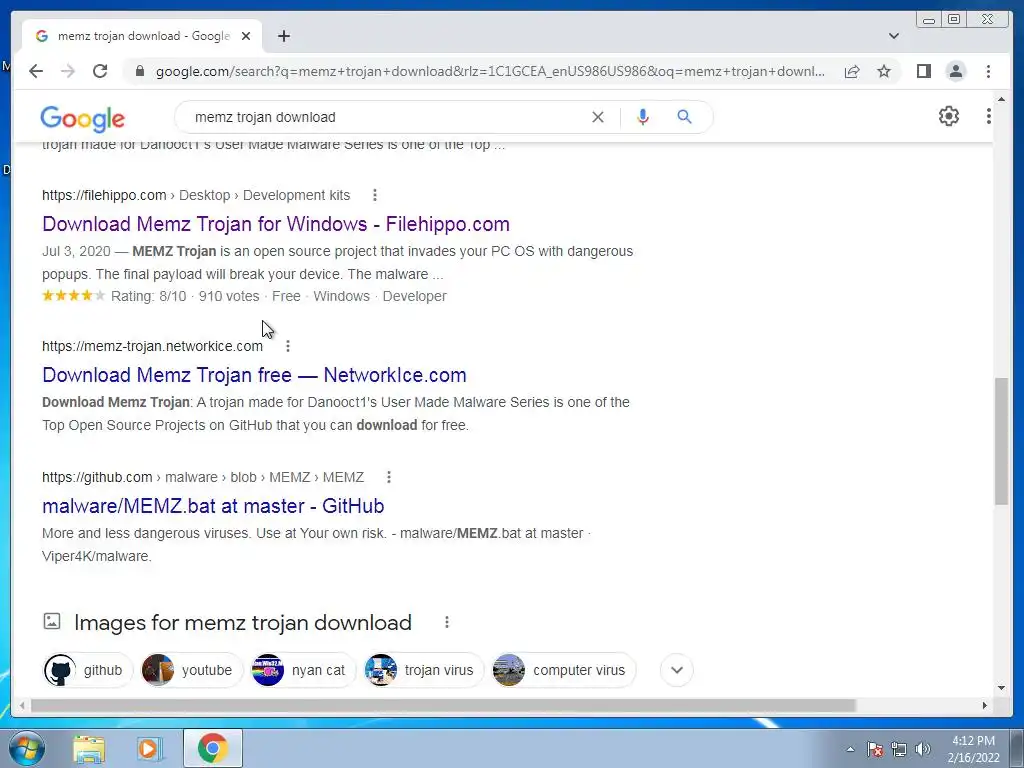
Task: Open the Chrome address bar URL
Action: click(490, 71)
